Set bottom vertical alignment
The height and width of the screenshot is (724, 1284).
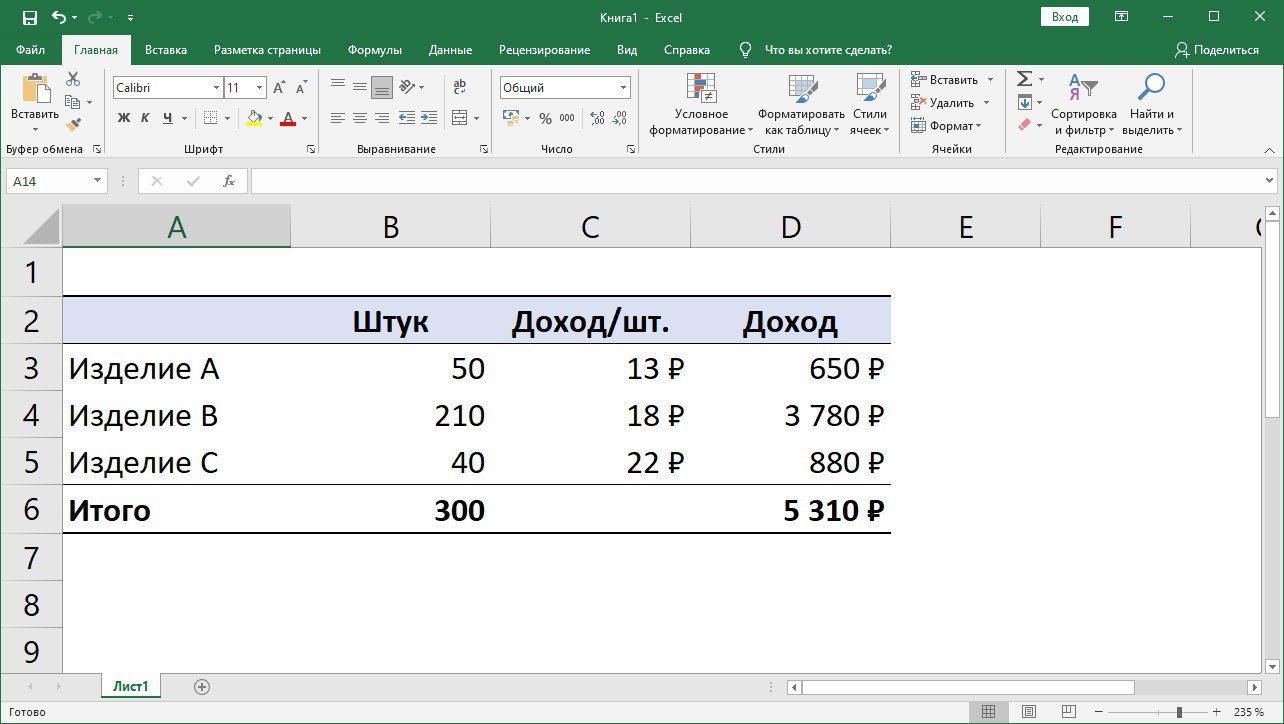pos(381,87)
